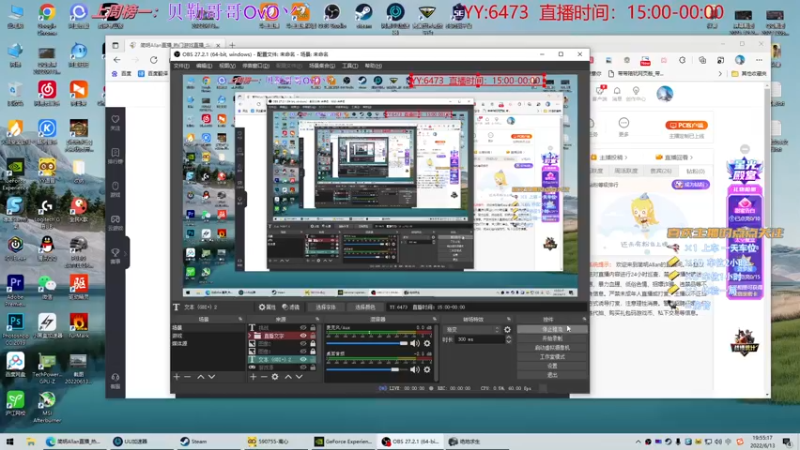Screen dimensions: 800x450
Task: Hide the 文本 (GDI+) 2 source
Action: 304,359
